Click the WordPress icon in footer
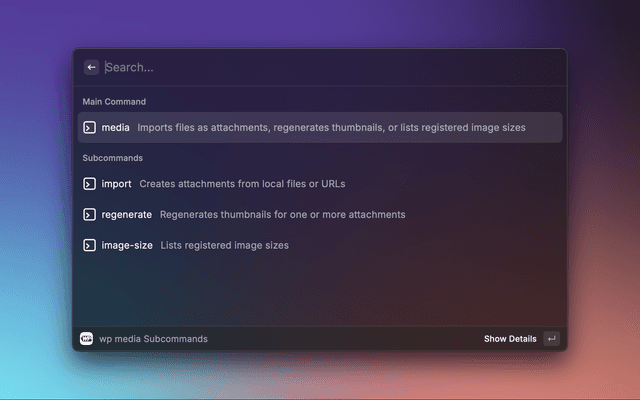 tap(87, 339)
